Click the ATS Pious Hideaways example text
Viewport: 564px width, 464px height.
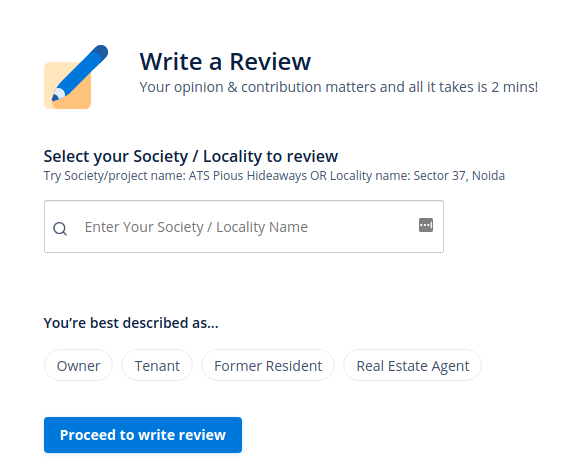[x=248, y=176]
